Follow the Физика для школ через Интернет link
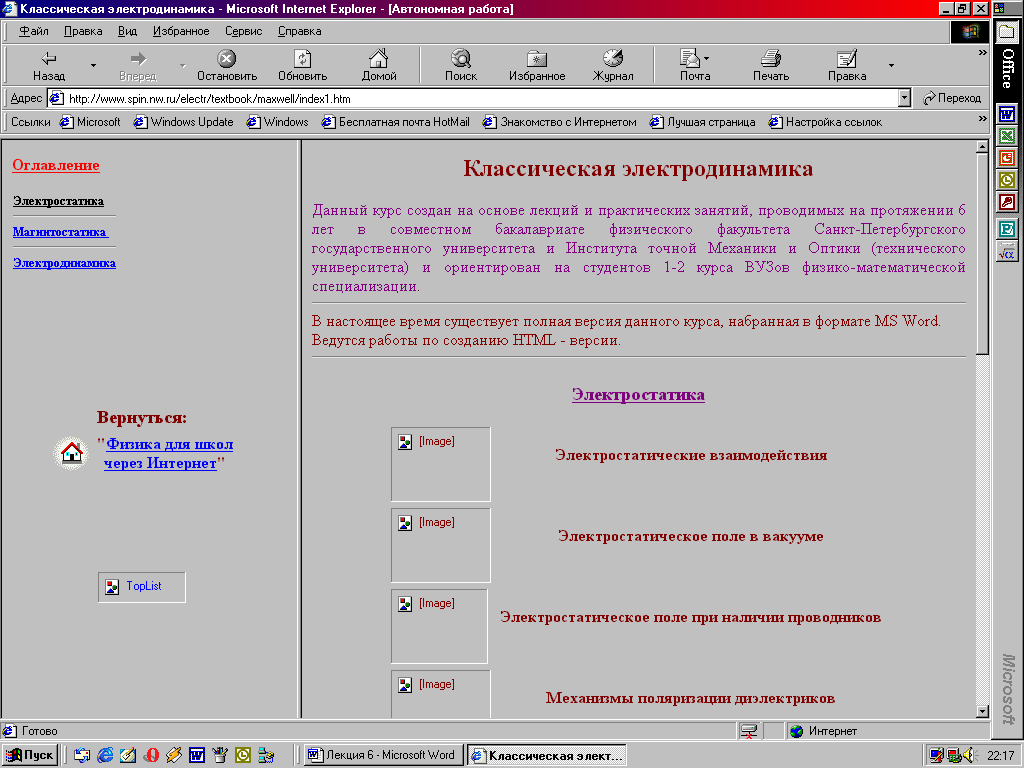 [x=168, y=453]
